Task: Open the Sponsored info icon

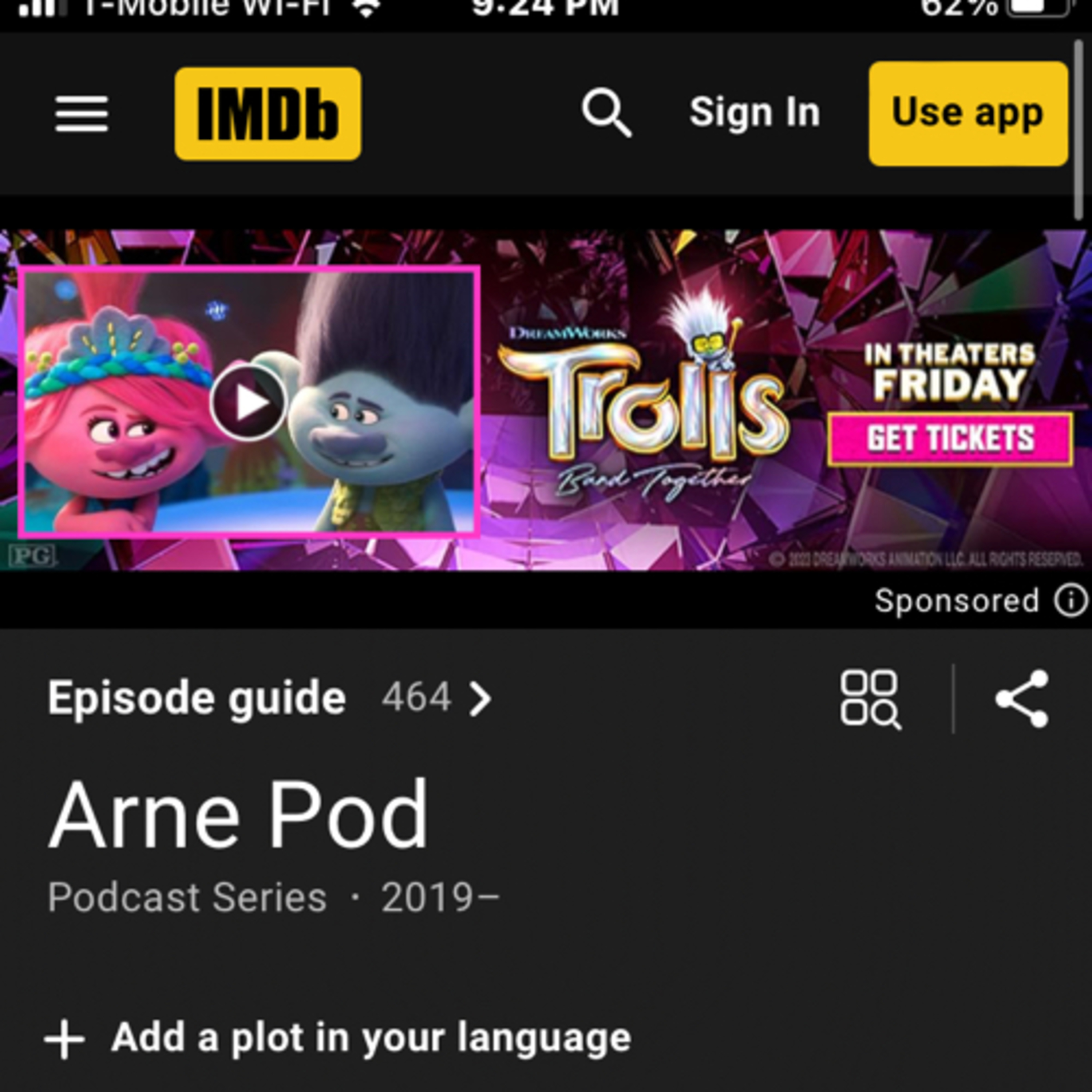Action: tap(1071, 600)
